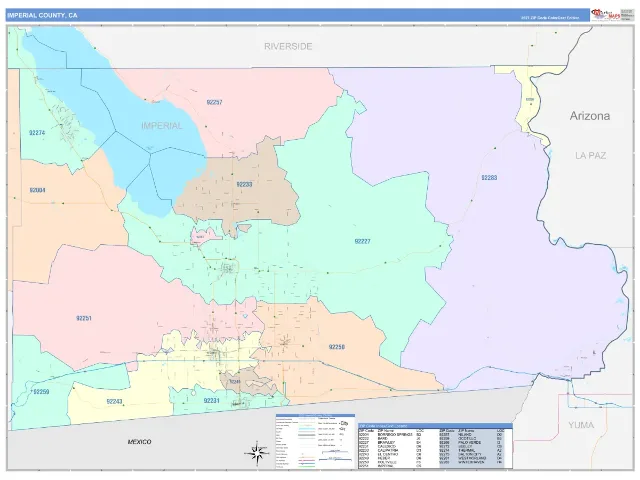Click the LA PAZ county label
The height and width of the screenshot is (480, 640).
(590, 156)
